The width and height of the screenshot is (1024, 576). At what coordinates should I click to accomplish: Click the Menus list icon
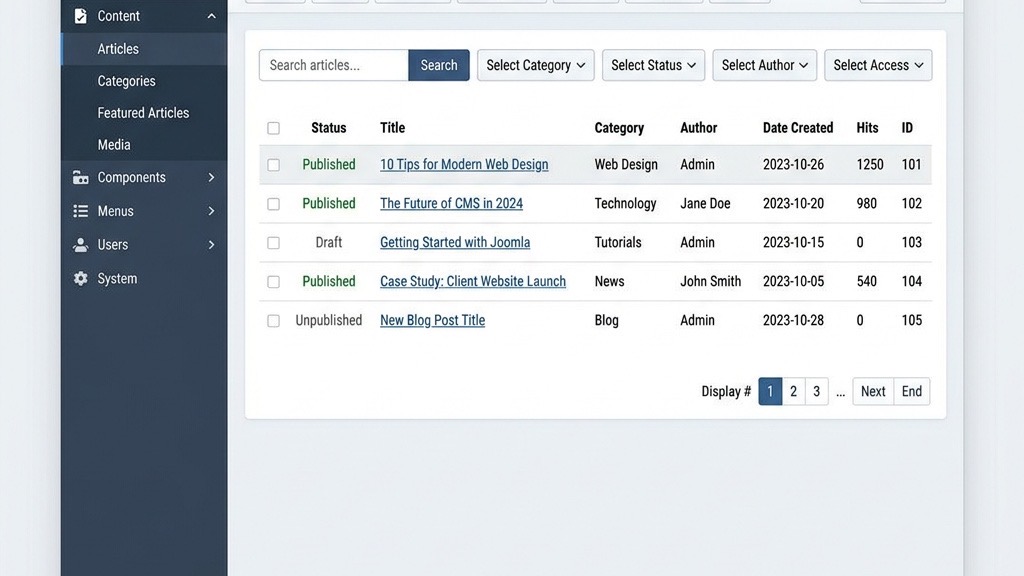tap(81, 212)
